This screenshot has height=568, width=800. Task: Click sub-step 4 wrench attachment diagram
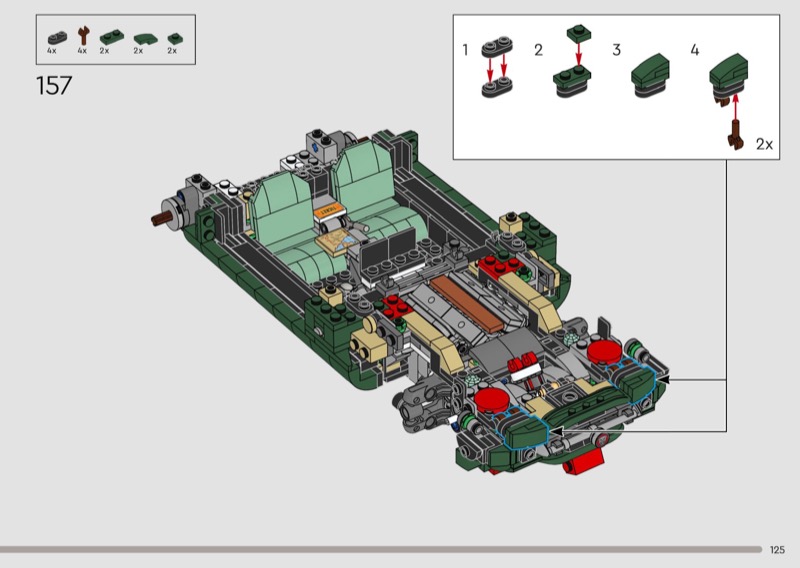(x=729, y=101)
